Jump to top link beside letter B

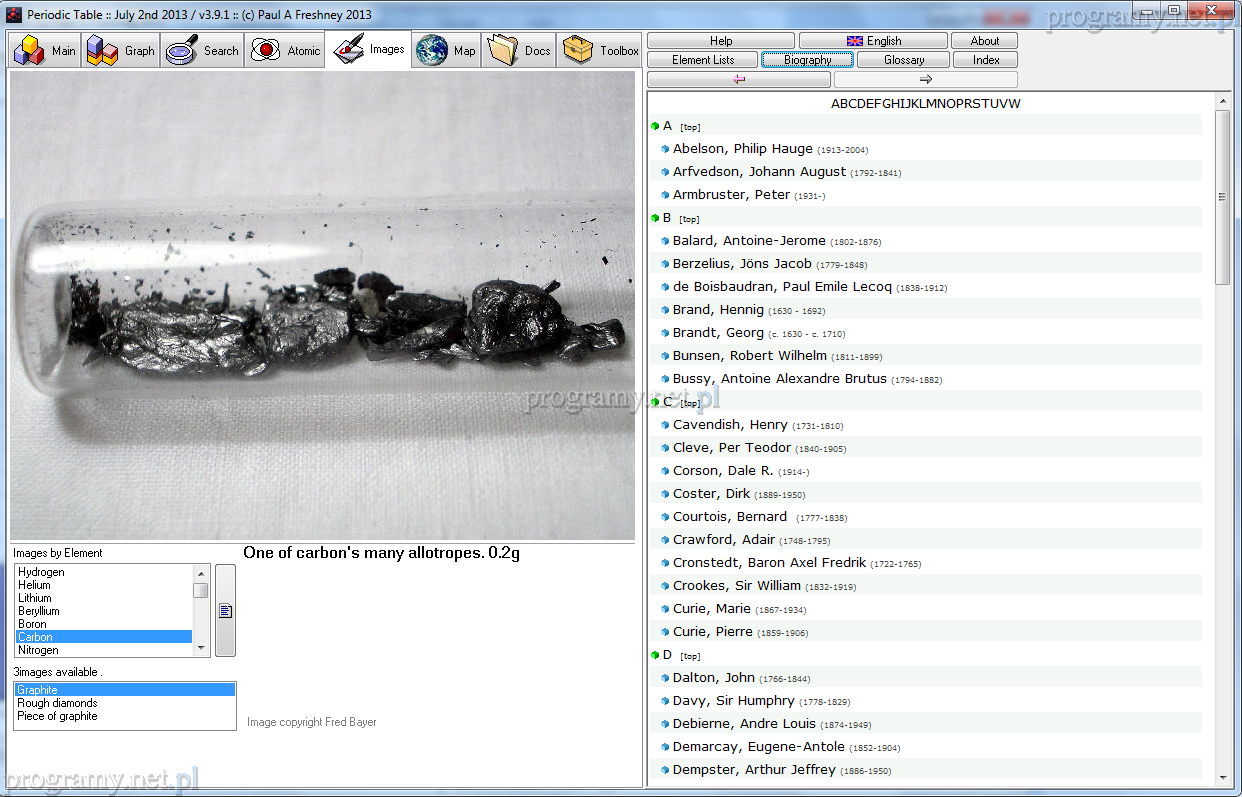pyautogui.click(x=689, y=219)
